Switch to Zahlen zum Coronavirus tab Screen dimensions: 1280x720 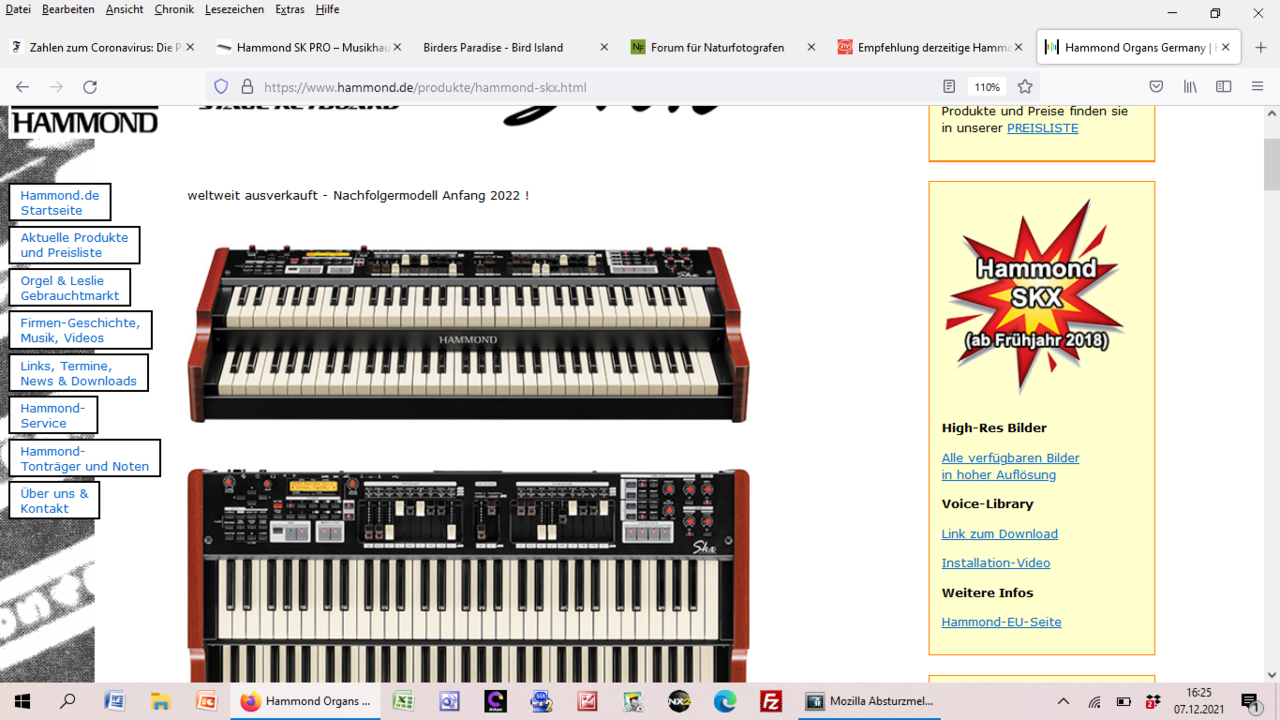pos(104,47)
